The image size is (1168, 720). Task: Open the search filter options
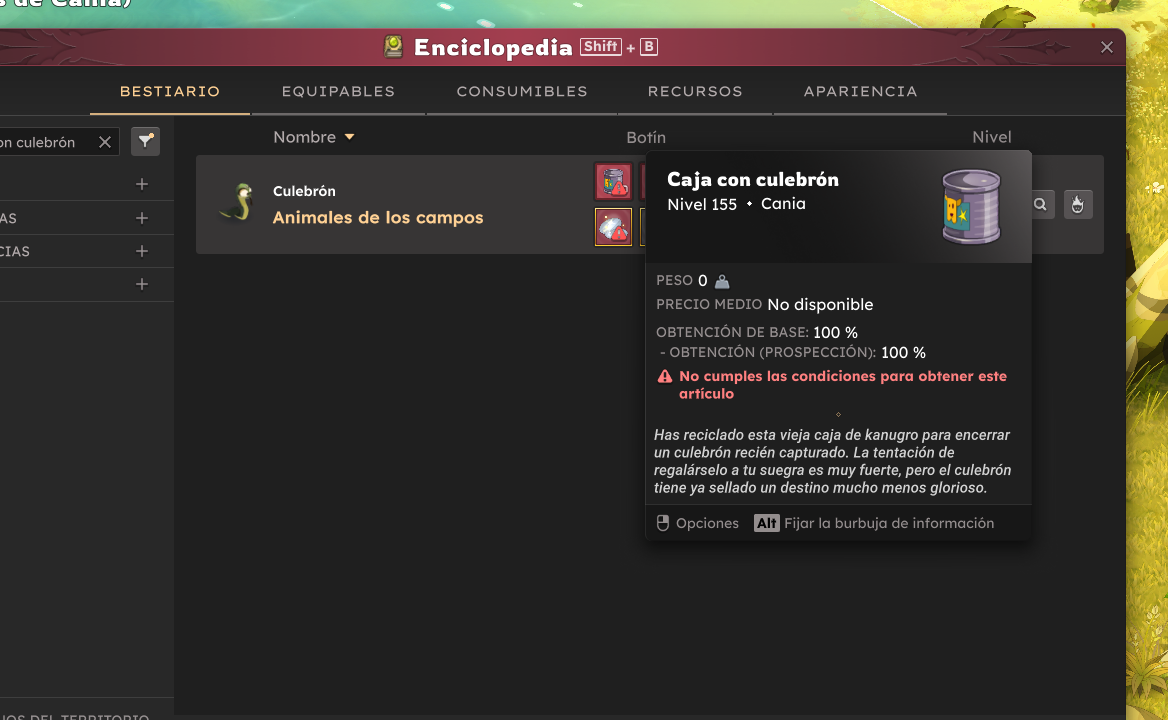point(145,141)
